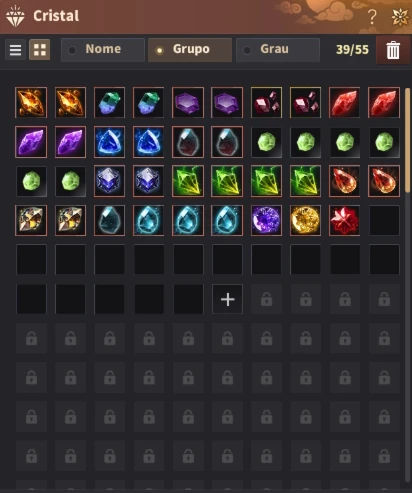Select the purple sparkling orb crystal
The height and width of the screenshot is (493, 412).
coord(266,220)
